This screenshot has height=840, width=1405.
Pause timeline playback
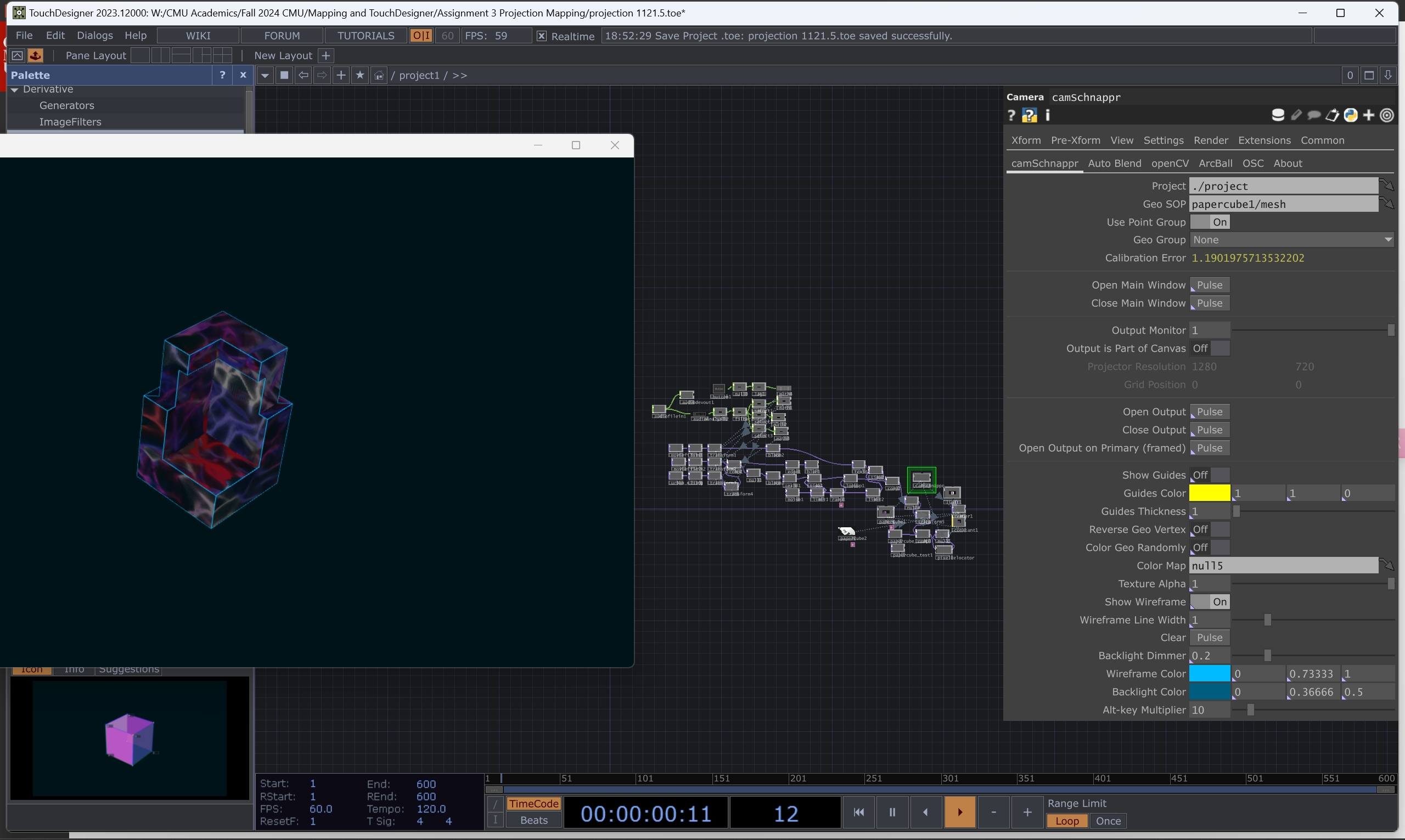pyautogui.click(x=892, y=812)
